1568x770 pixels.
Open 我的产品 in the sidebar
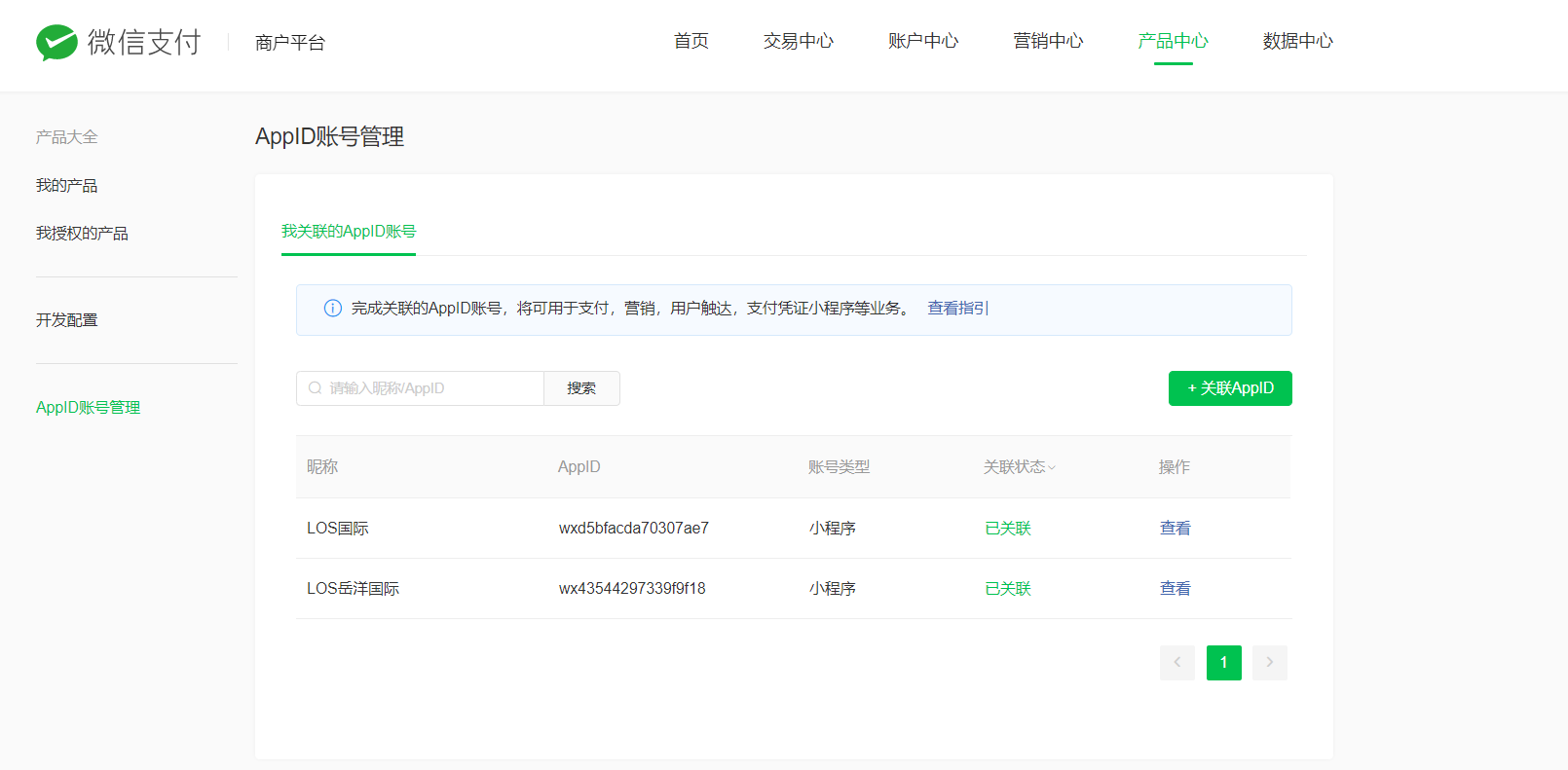[67, 186]
